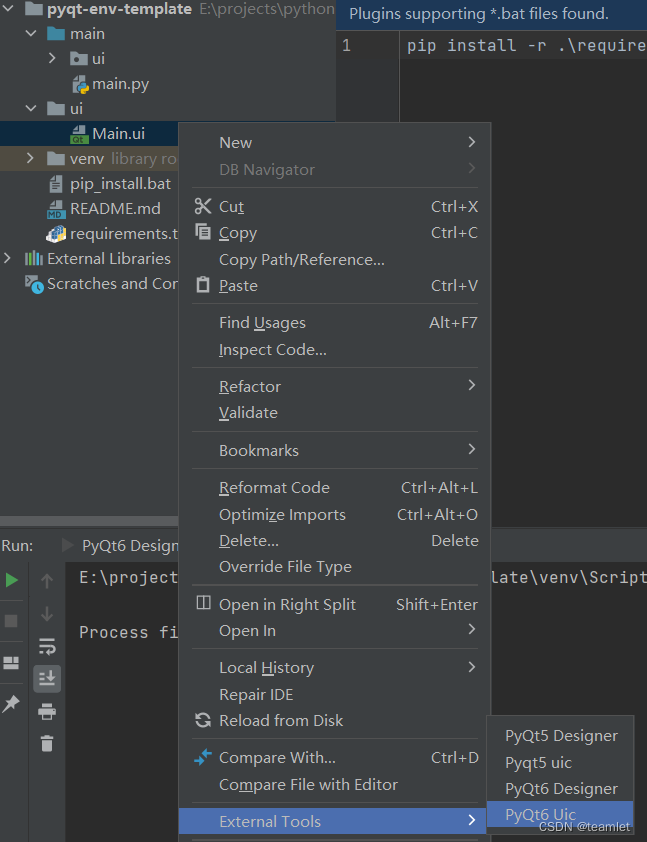Click the requirements file icon
Screen dimensions: 647x842
click(56, 234)
